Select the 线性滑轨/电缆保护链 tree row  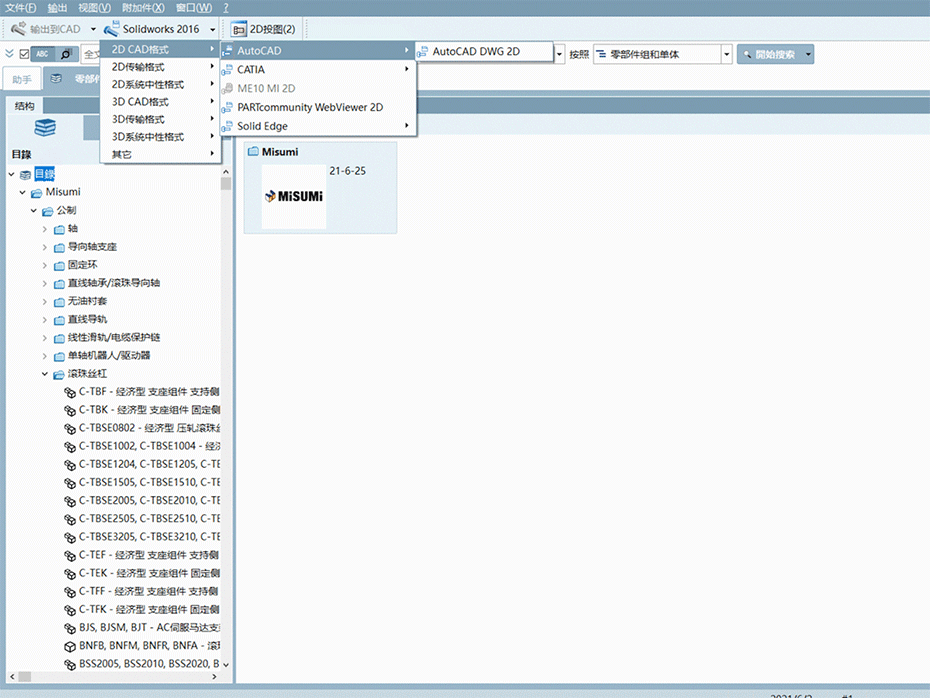(113, 338)
